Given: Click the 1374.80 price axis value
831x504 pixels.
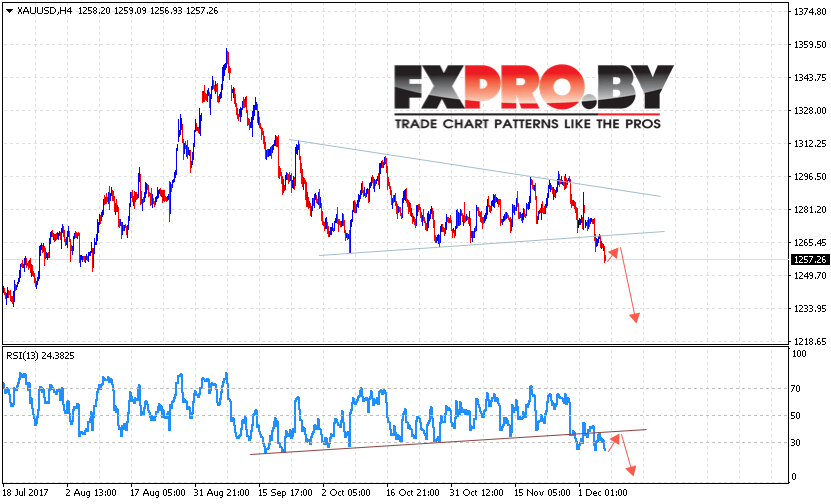Looking at the screenshot, I should point(810,12).
